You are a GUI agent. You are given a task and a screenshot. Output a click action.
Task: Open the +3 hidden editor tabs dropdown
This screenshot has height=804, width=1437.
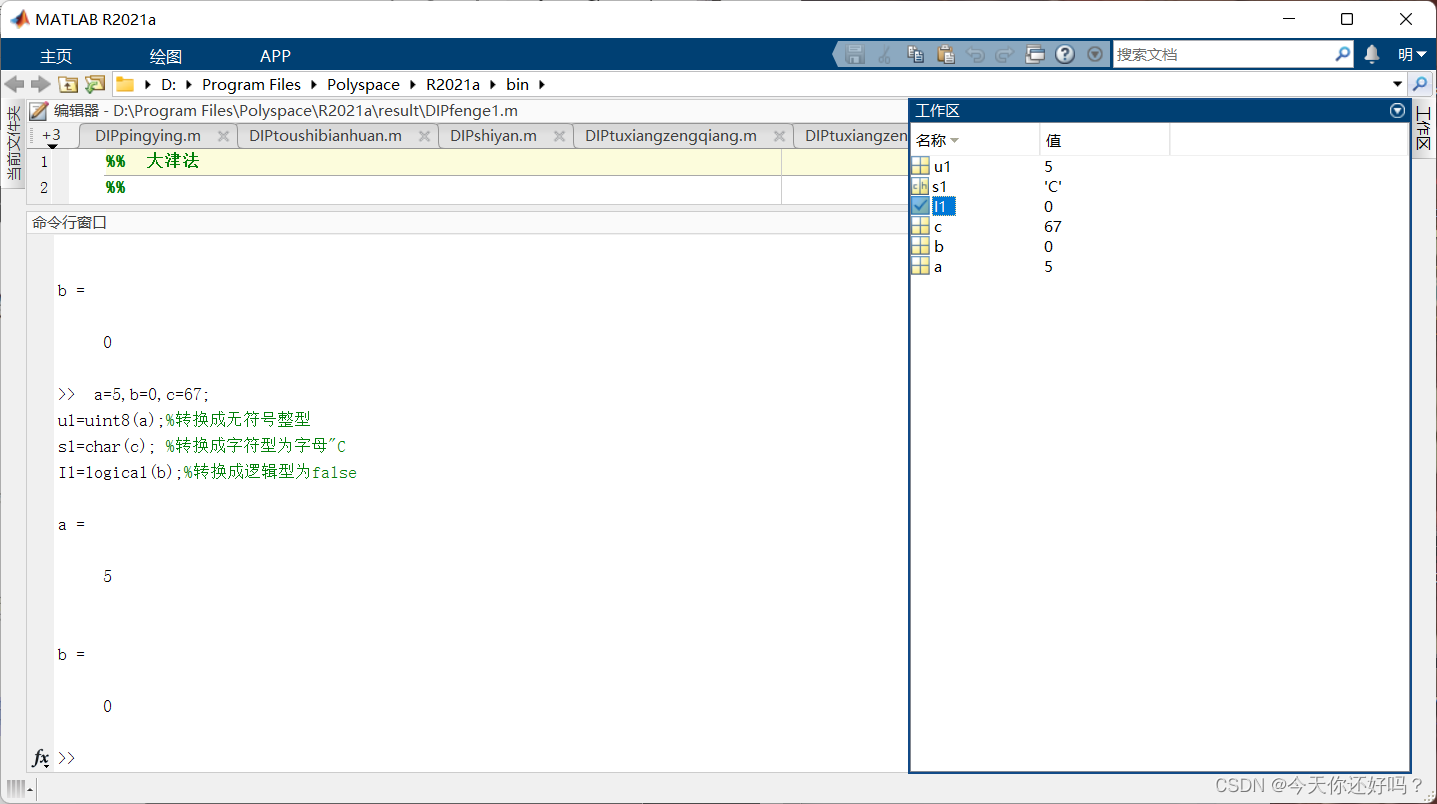point(51,135)
